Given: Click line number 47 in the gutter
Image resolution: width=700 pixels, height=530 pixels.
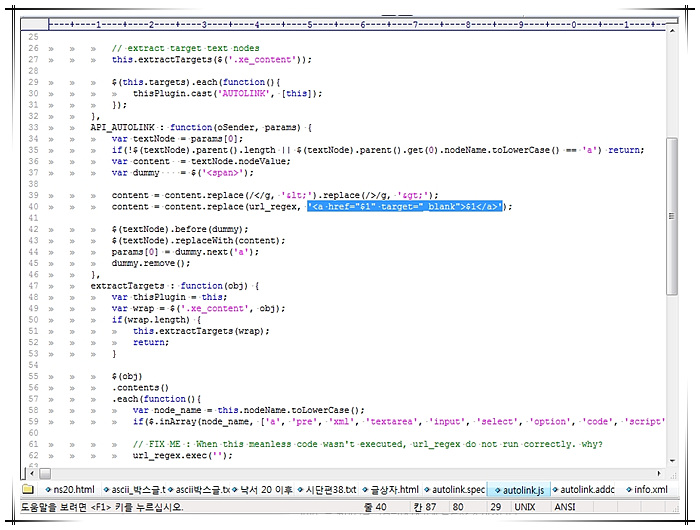Looking at the screenshot, I should point(33,286).
